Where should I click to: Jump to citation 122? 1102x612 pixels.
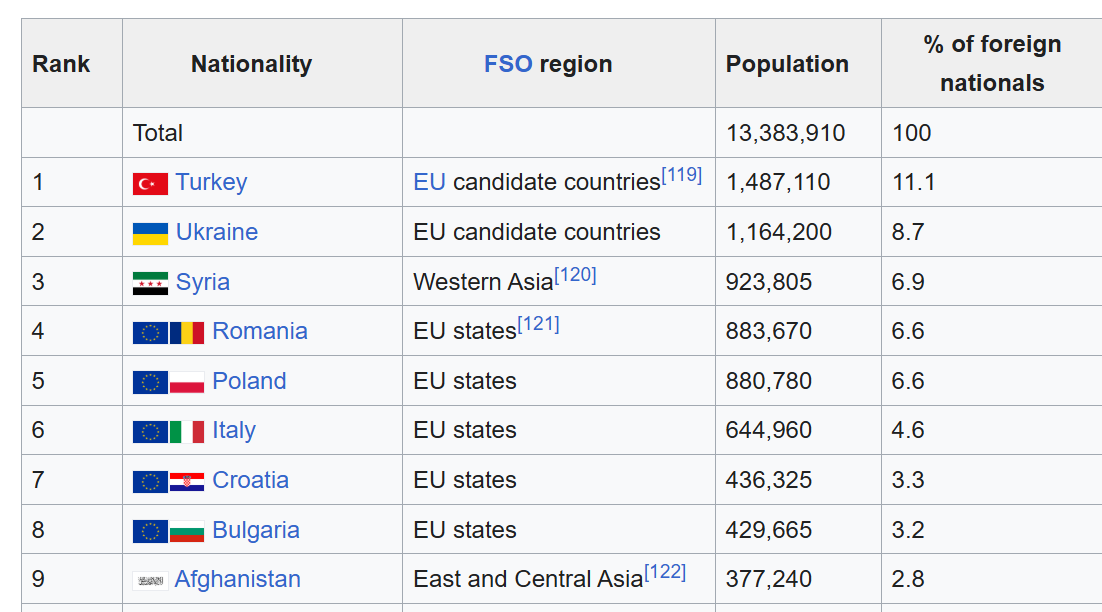665,572
